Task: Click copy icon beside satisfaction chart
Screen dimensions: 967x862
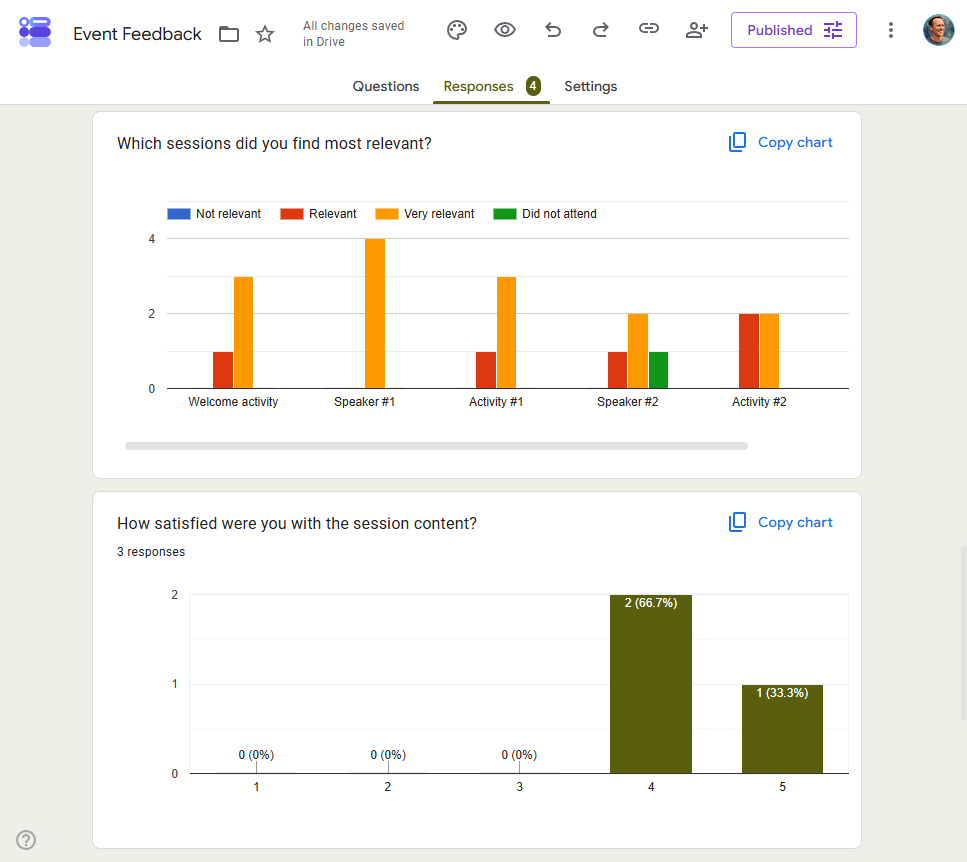Action: pyautogui.click(x=737, y=522)
